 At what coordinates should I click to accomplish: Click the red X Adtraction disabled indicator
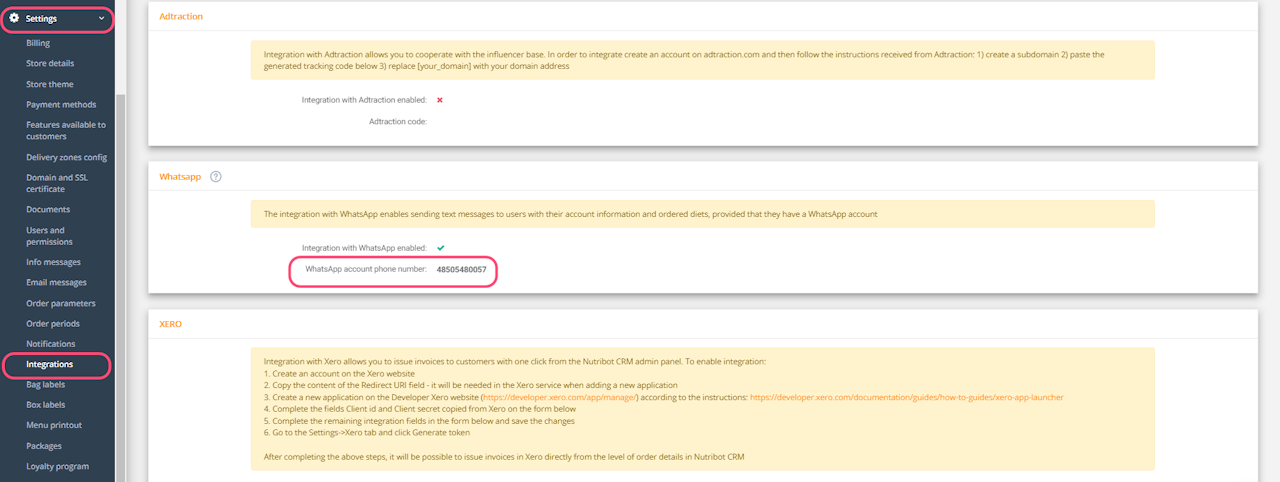click(x=440, y=100)
